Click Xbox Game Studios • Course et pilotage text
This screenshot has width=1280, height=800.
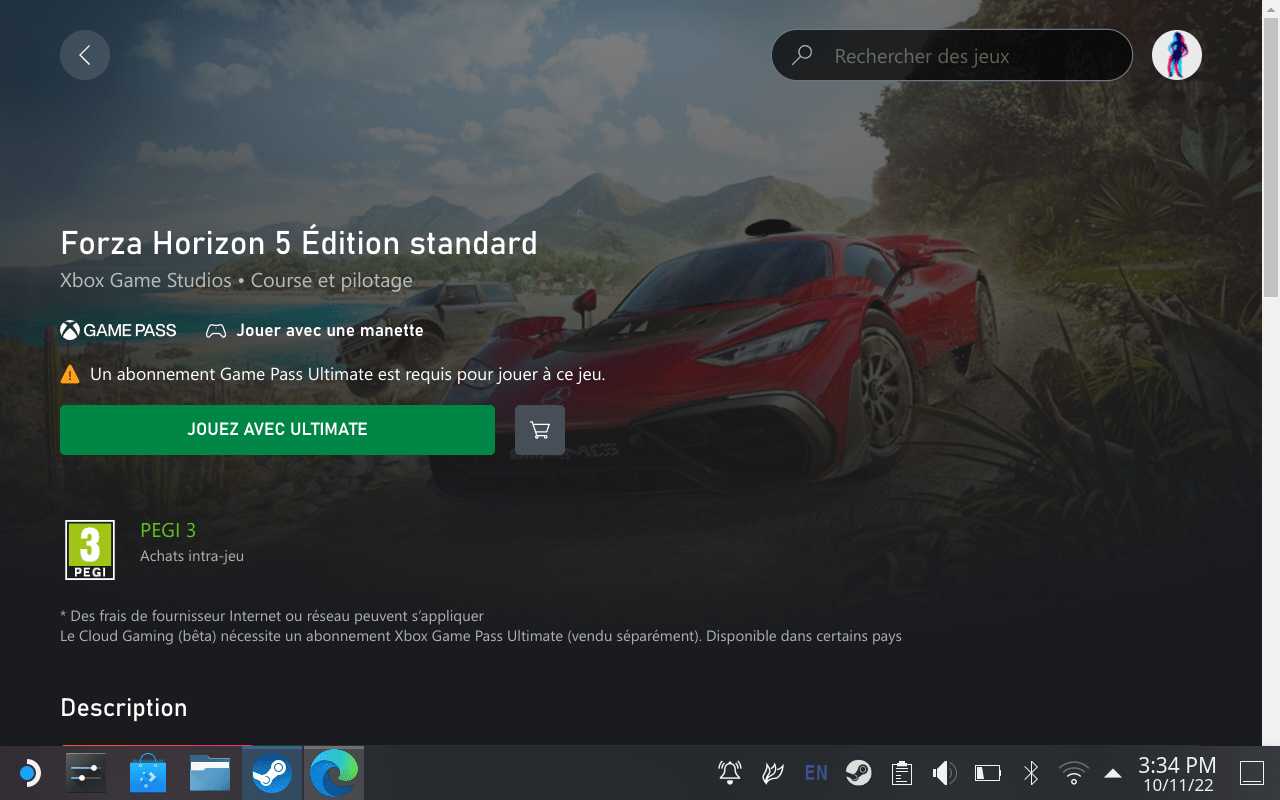coord(236,281)
